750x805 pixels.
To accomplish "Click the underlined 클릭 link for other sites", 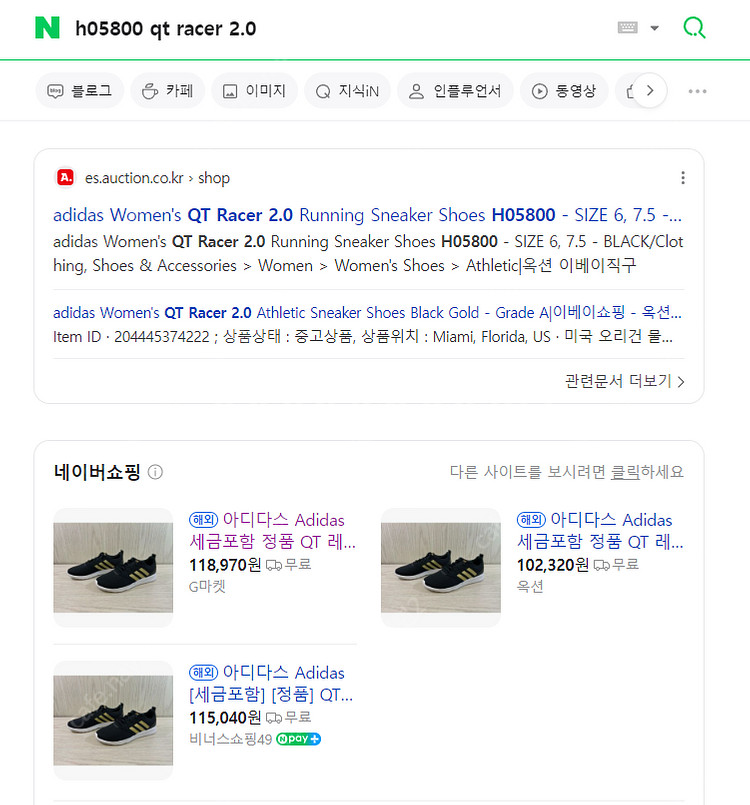I will [x=625, y=472].
